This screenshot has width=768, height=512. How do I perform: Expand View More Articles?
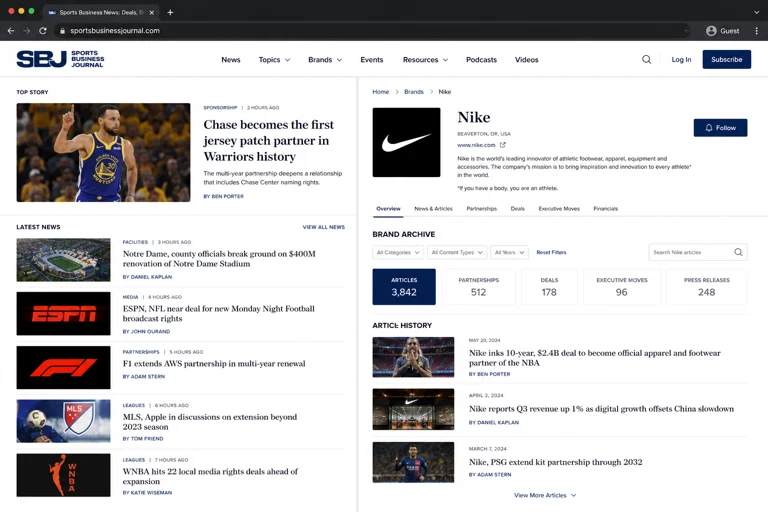[x=545, y=495]
